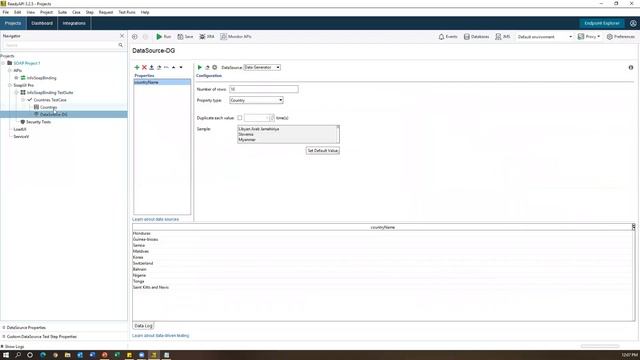This screenshot has height=360, width=640.
Task: Collapse the APIs tree node
Action: (10, 71)
